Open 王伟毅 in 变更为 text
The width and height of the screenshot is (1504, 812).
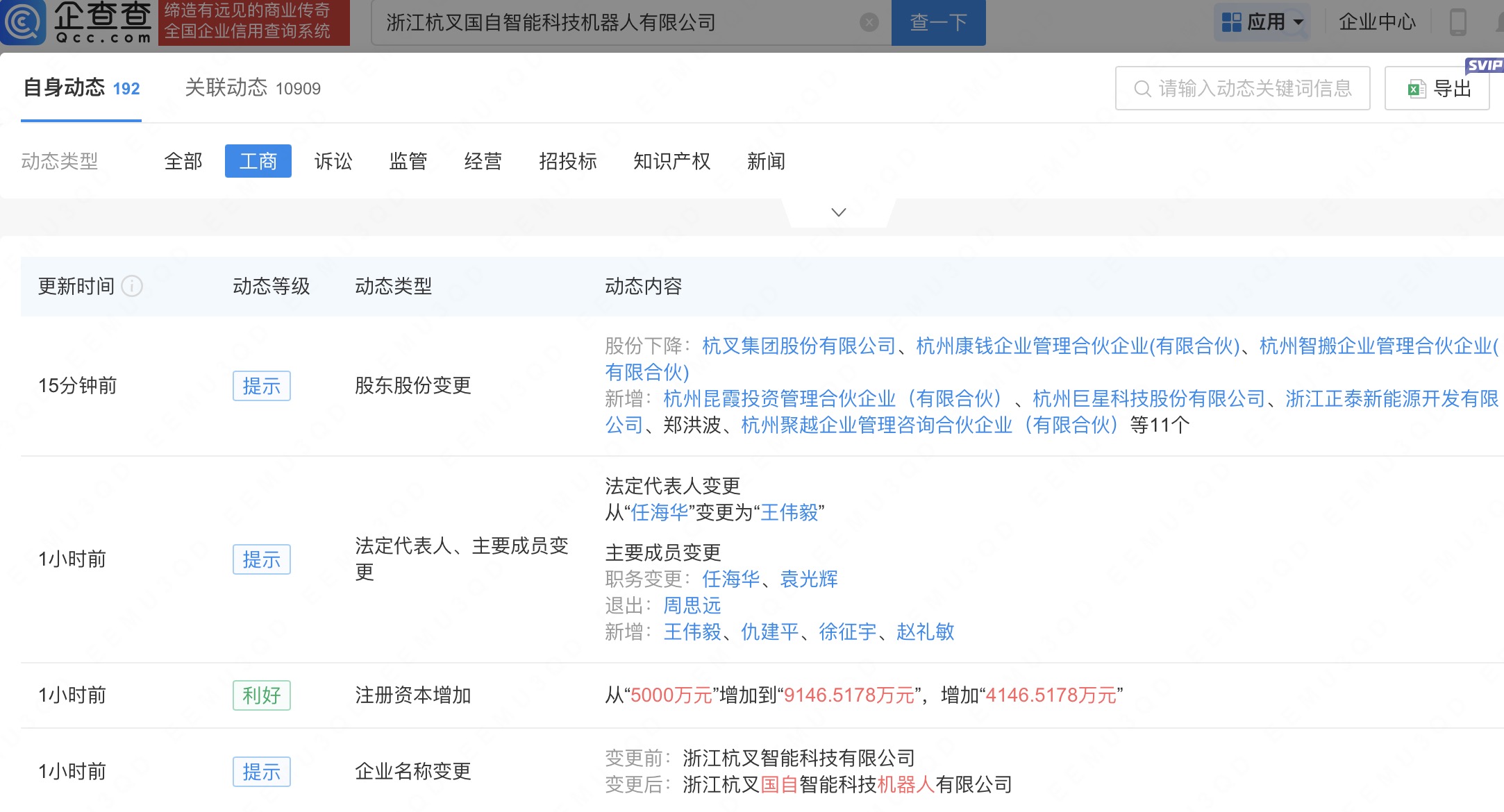(x=789, y=512)
